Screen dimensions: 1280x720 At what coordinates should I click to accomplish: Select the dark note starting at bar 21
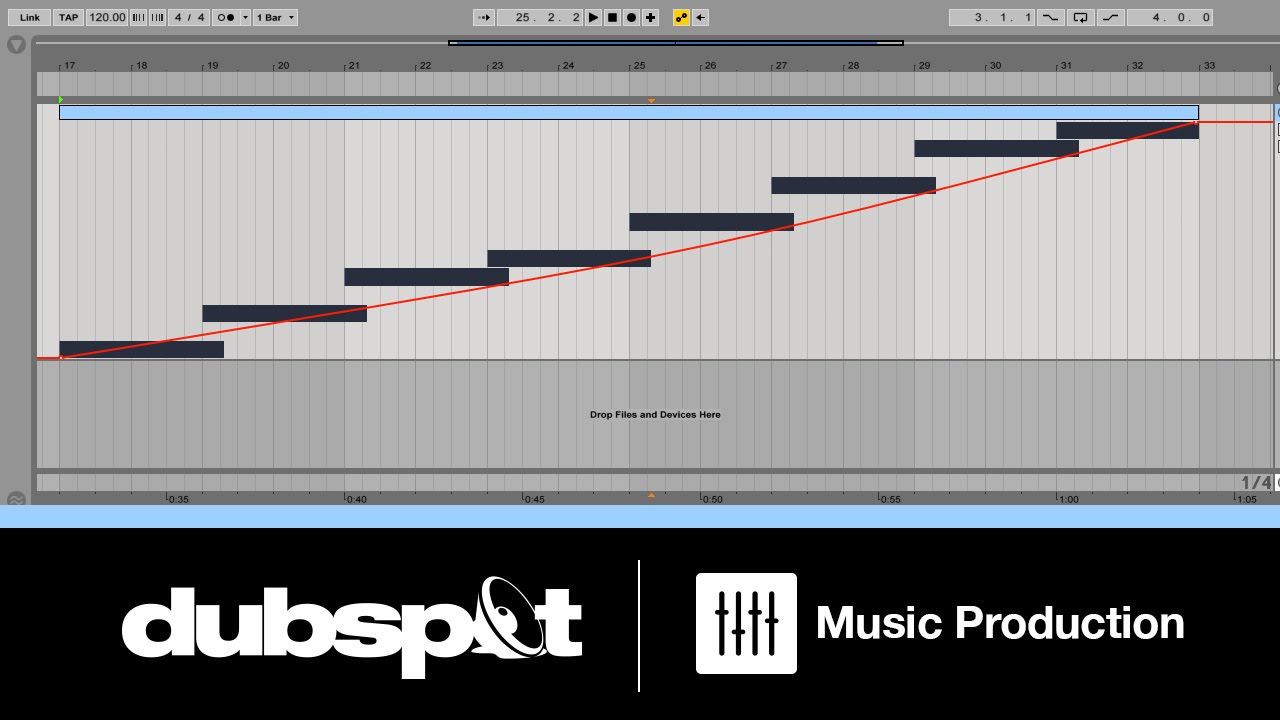coord(426,277)
